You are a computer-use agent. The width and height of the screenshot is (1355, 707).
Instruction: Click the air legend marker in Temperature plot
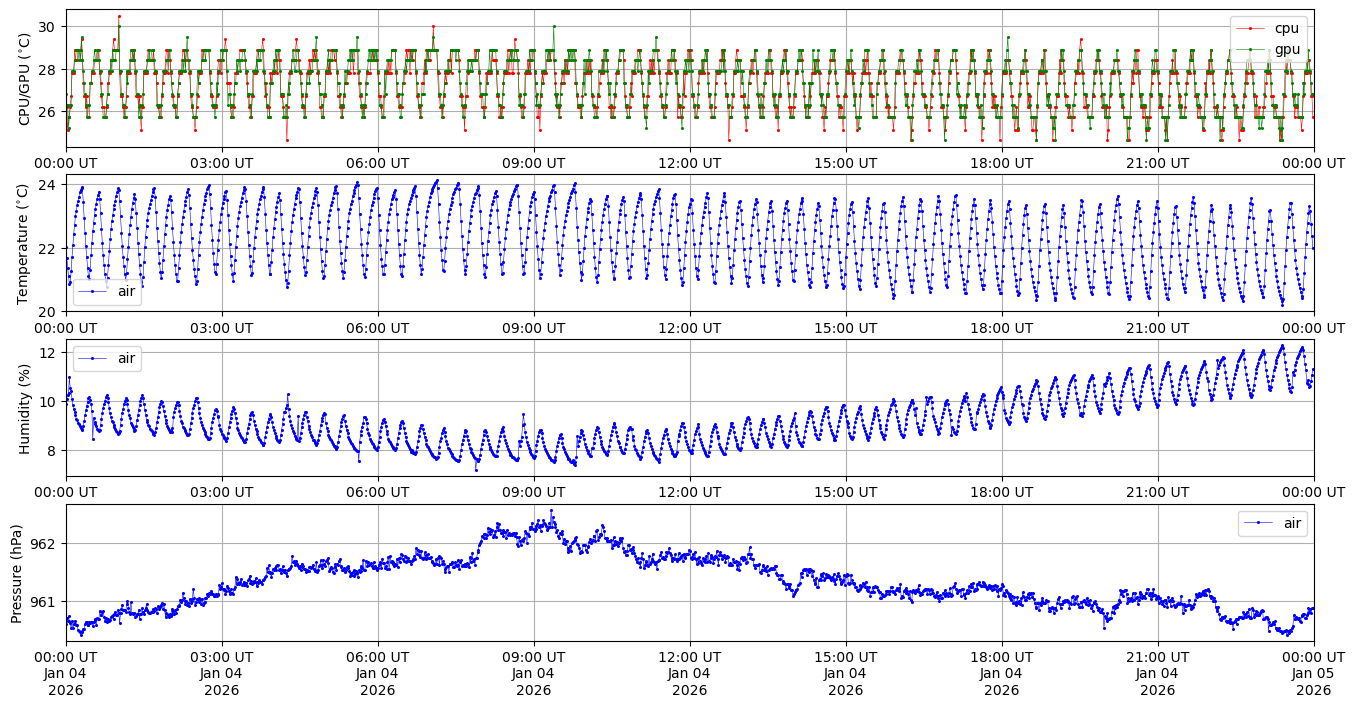click(93, 292)
